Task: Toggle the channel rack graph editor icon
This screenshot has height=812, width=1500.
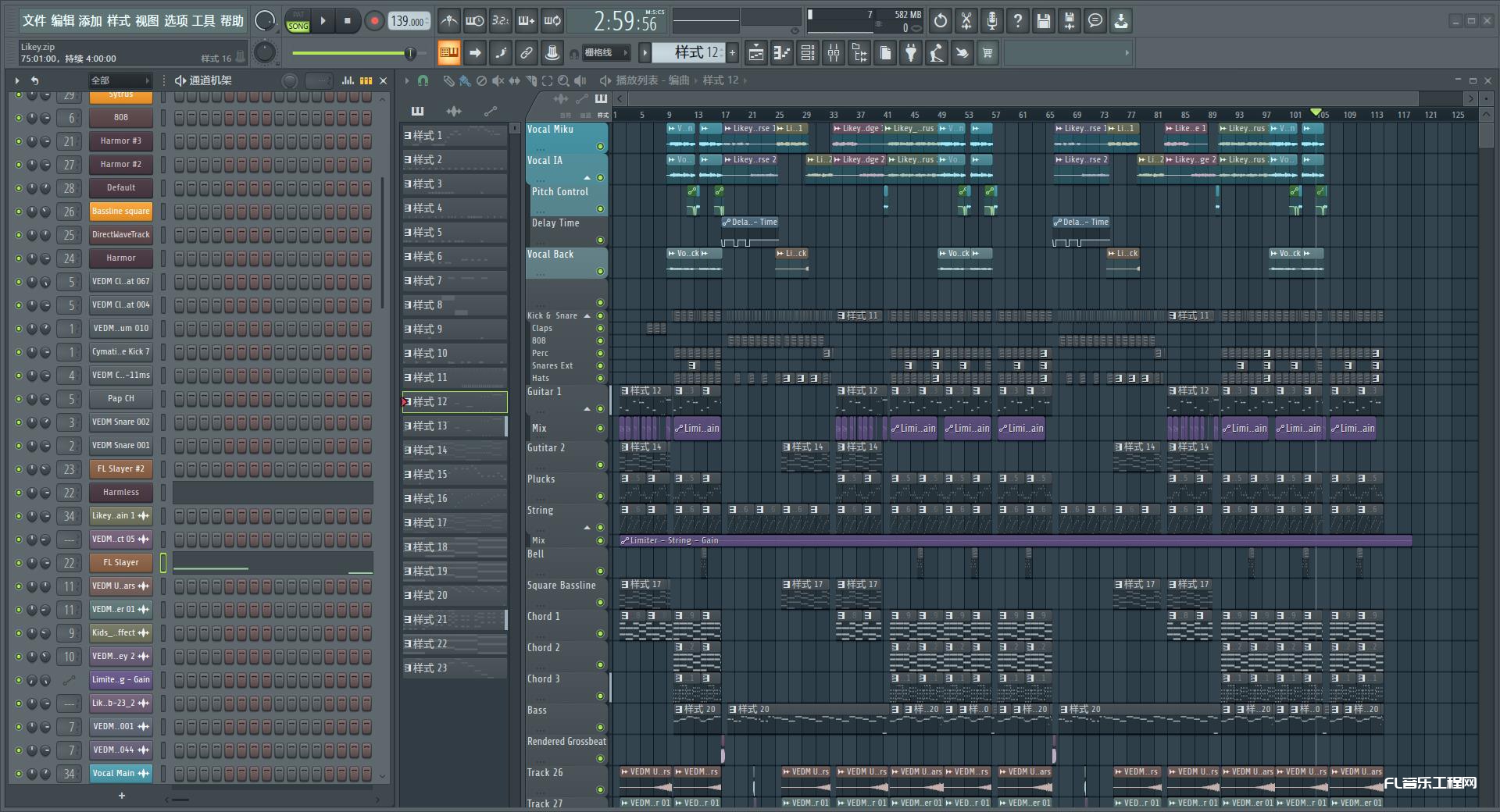Action: (348, 80)
